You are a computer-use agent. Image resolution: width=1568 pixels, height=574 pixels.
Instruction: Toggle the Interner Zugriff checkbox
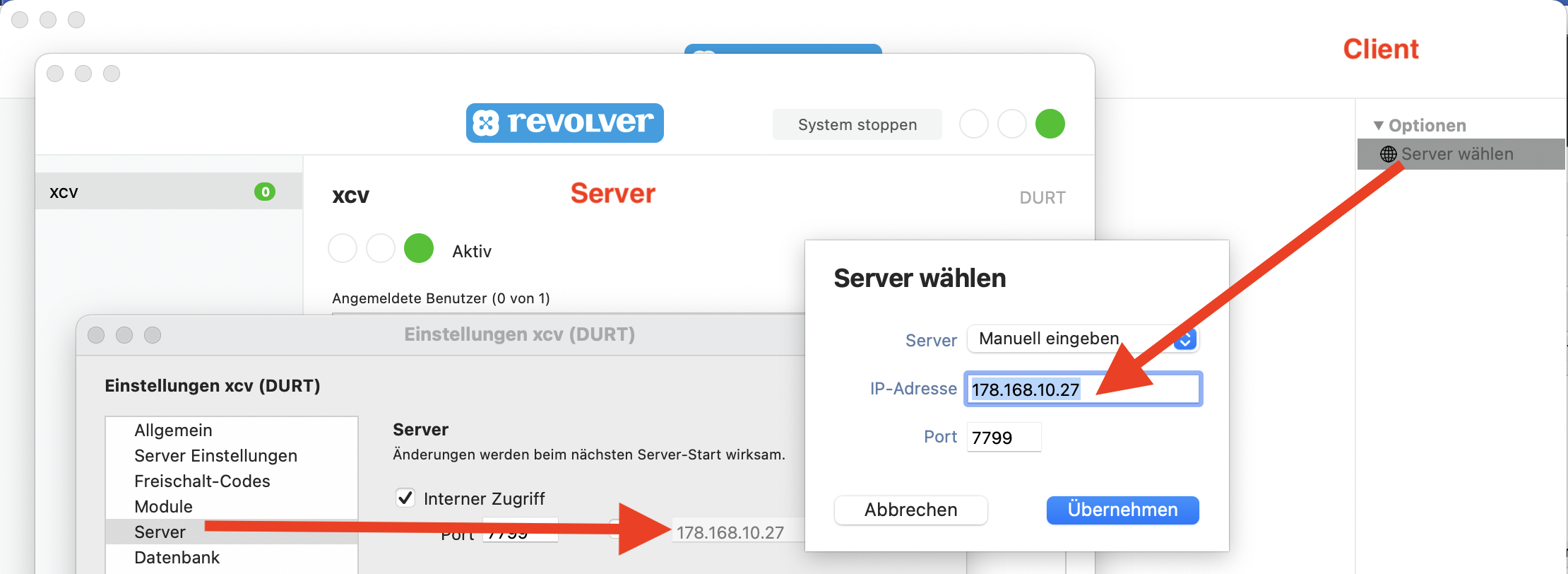pyautogui.click(x=405, y=498)
